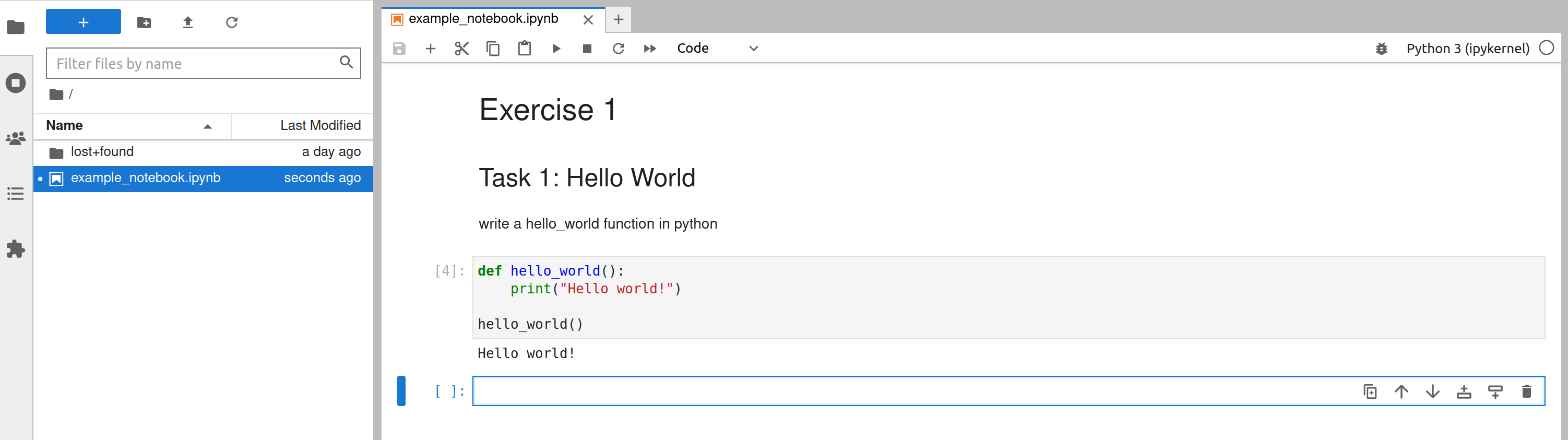Delete the active cell with trash icon
The image size is (1568, 440).
point(1526,391)
